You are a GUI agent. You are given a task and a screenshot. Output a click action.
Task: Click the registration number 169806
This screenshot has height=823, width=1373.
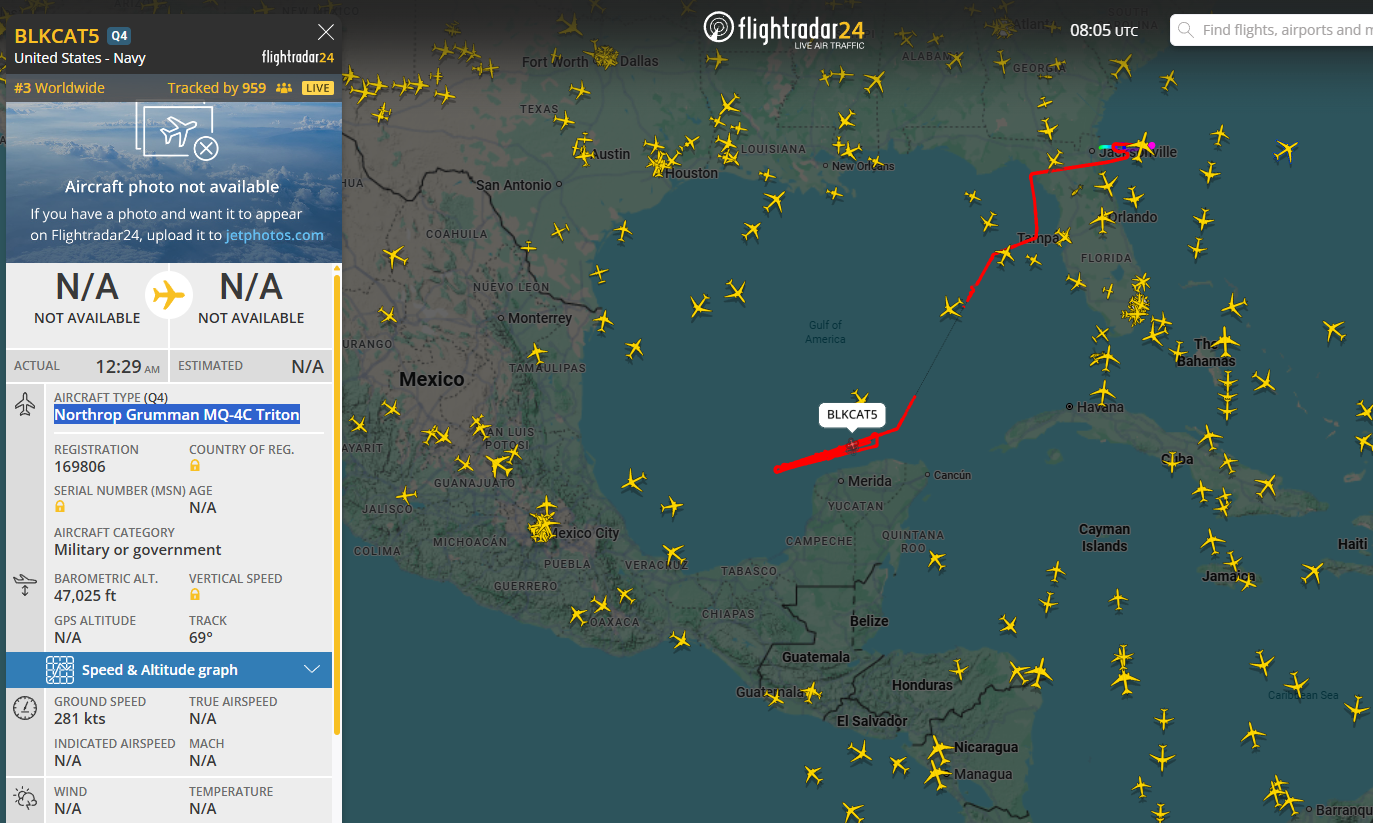(x=80, y=467)
